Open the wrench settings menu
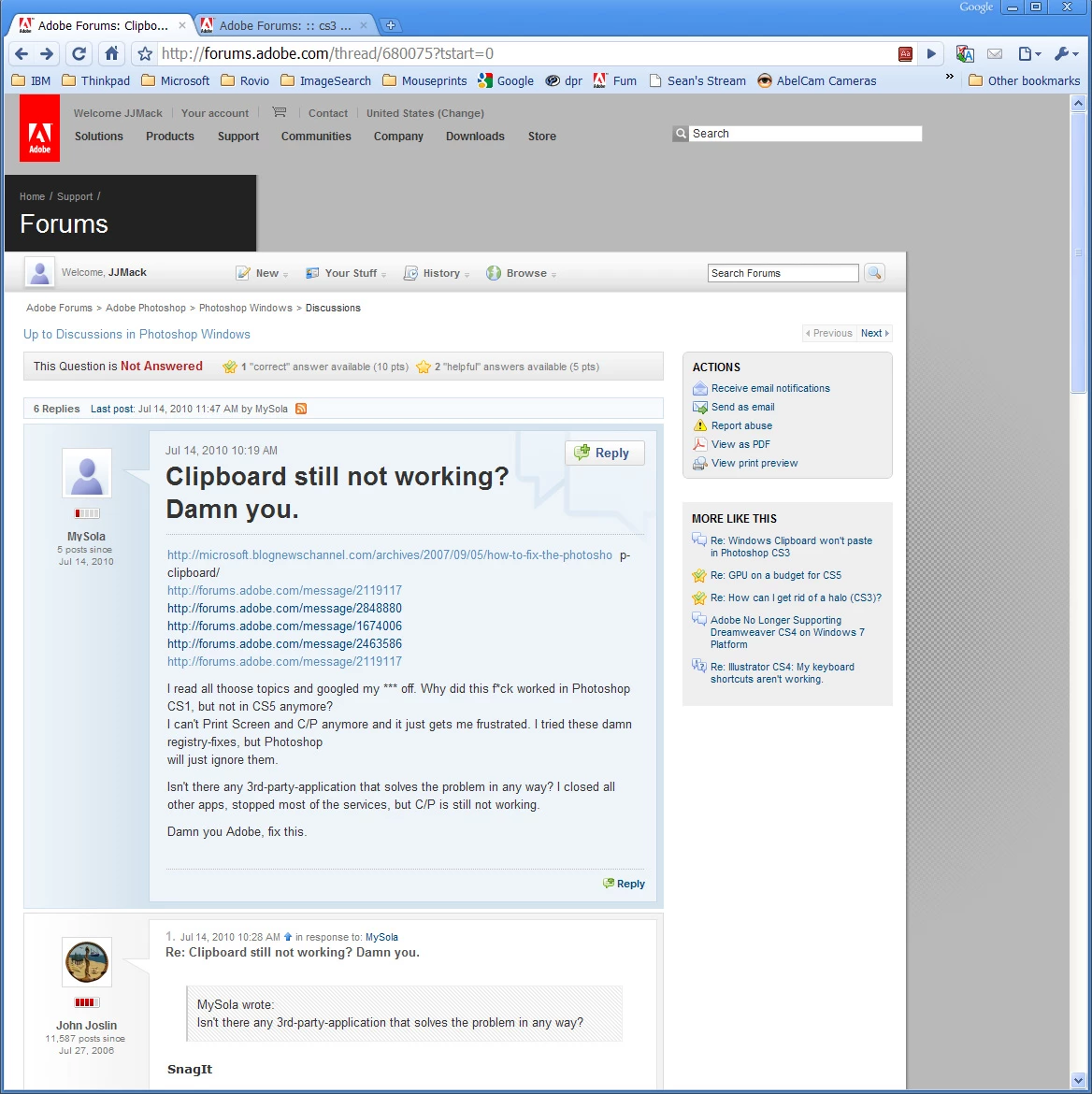1092x1094 pixels. (x=1066, y=53)
